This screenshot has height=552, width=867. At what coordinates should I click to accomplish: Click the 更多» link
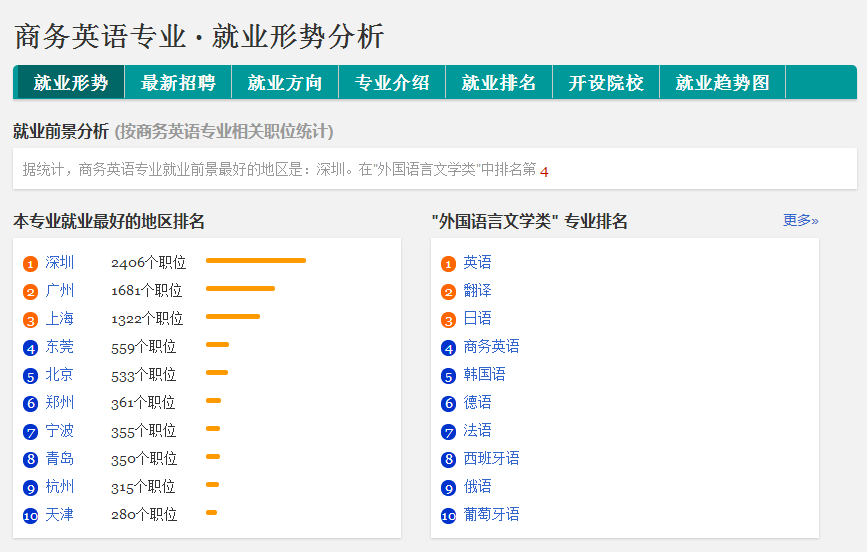tap(800, 220)
